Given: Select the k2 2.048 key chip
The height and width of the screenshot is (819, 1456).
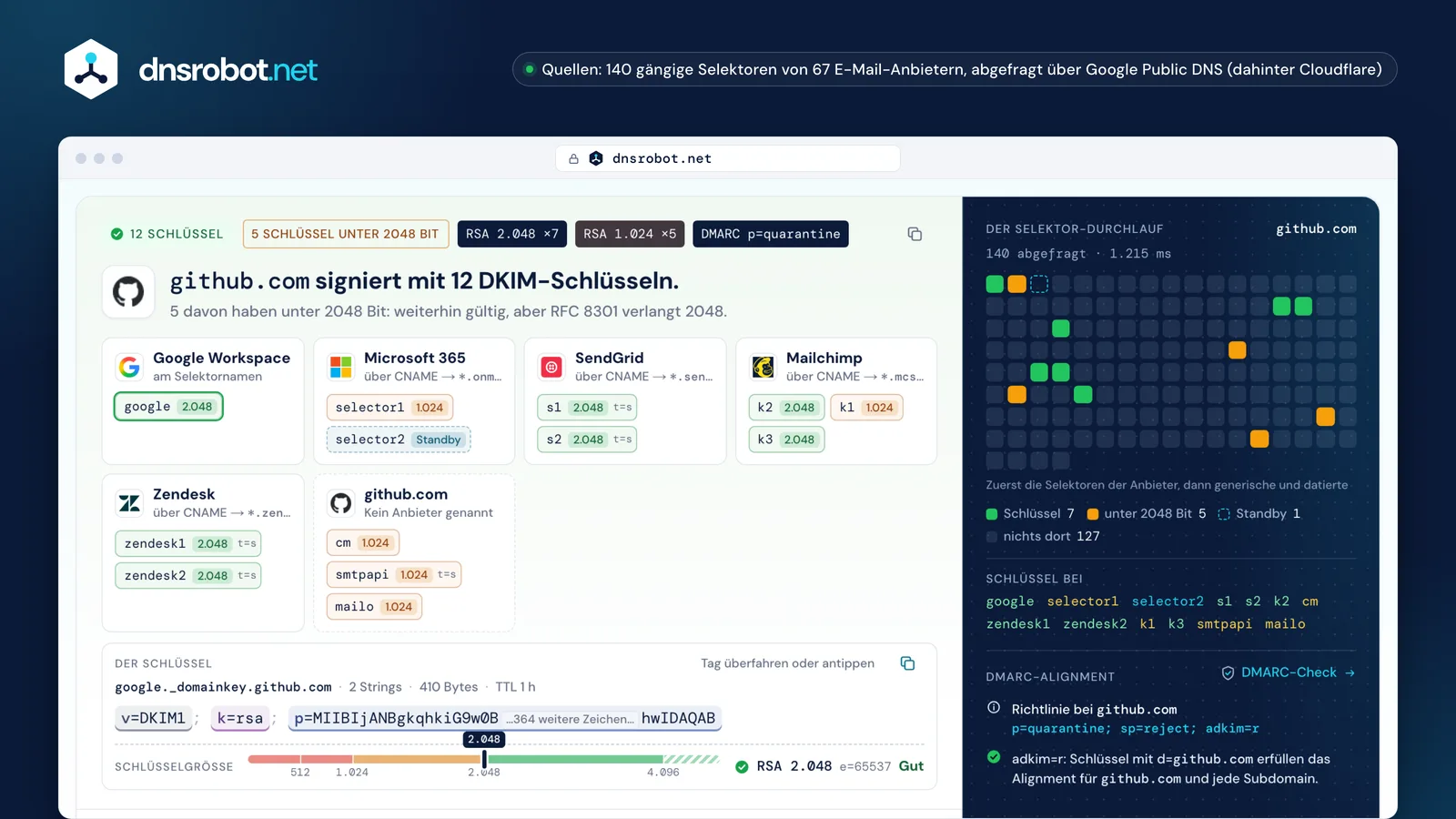Looking at the screenshot, I should click(786, 408).
